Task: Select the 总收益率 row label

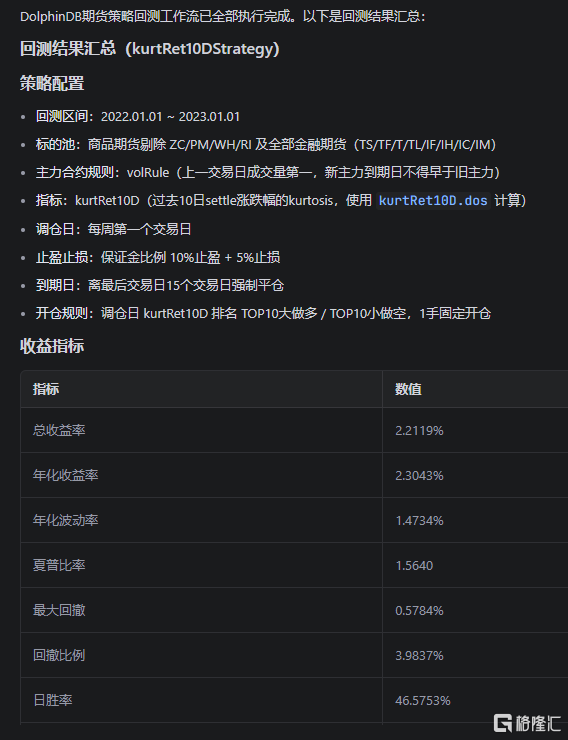Action: click(x=59, y=430)
